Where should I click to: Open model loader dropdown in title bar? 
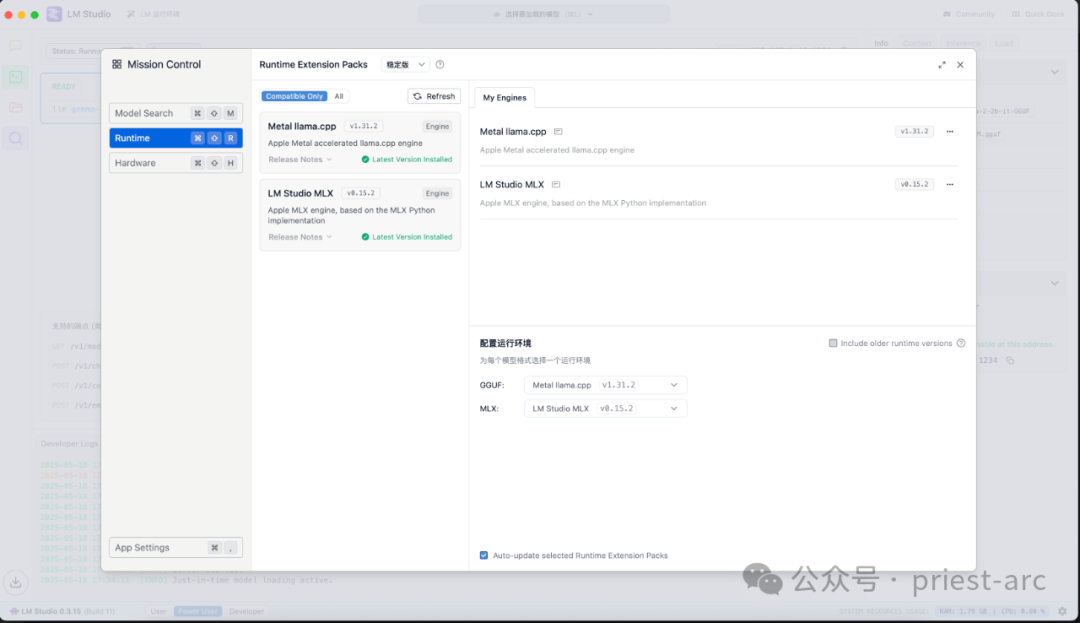coord(543,14)
